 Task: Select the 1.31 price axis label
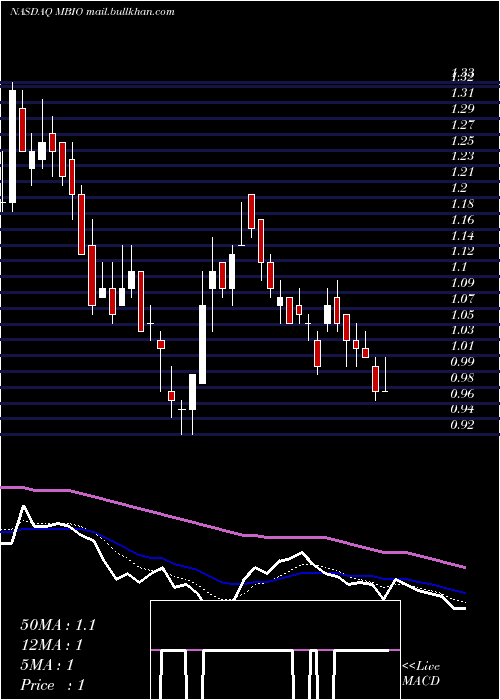(463, 93)
